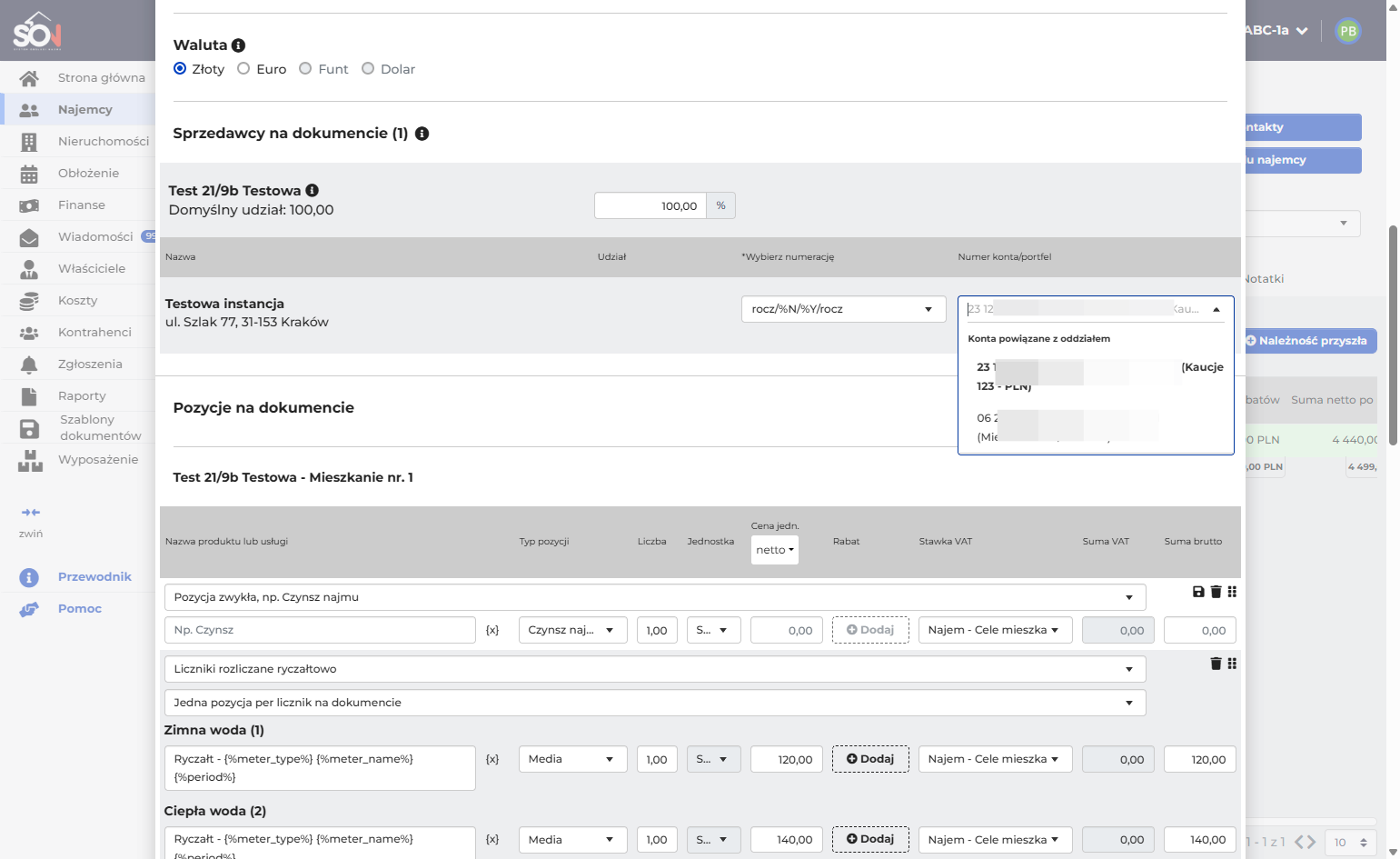
Task: Open Strona główna home icon in sidebar
Action: 29,78
